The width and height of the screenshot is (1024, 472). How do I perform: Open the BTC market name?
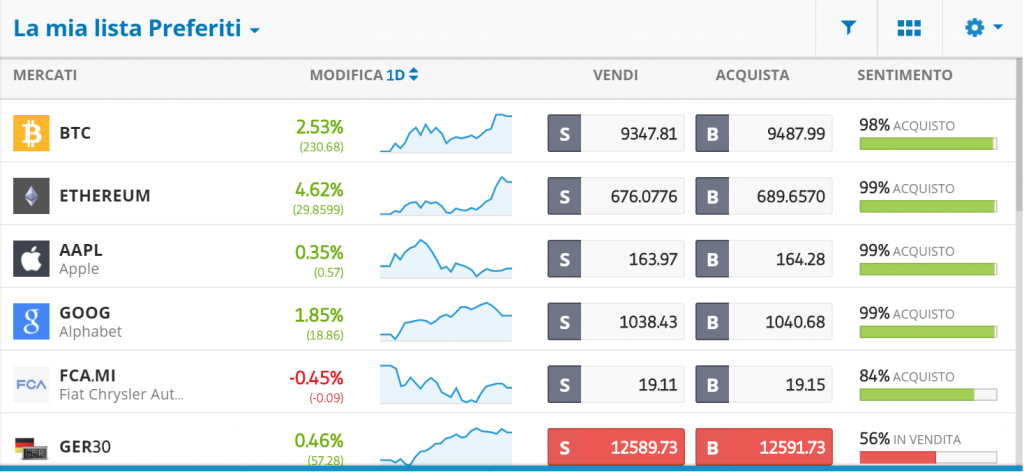tap(75, 133)
